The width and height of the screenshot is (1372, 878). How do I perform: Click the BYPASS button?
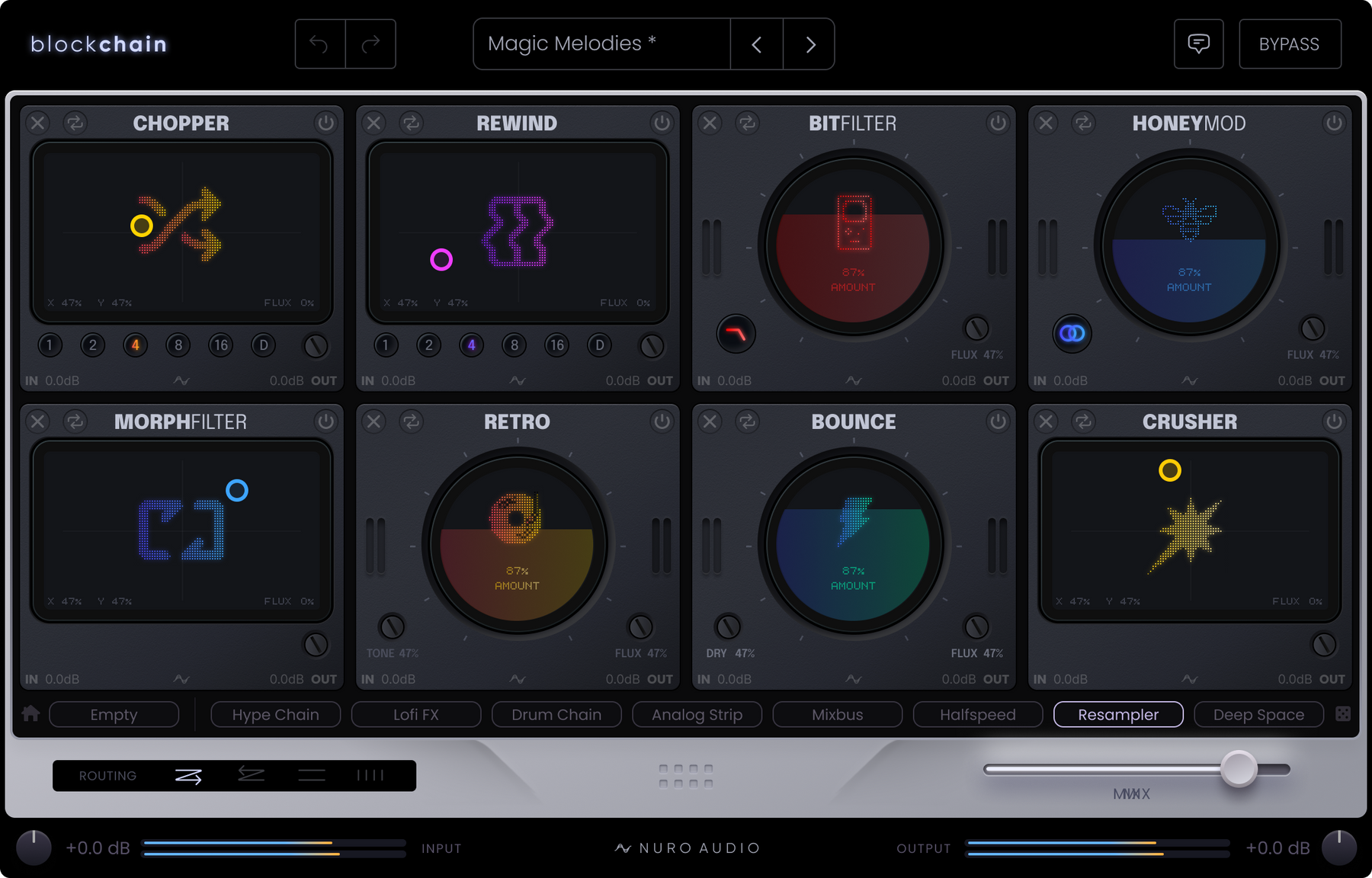(x=1290, y=44)
